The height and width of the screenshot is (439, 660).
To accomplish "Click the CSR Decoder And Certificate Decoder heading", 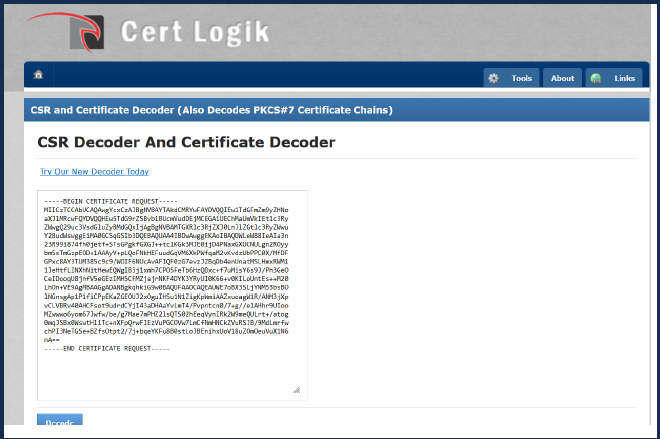I will coord(186,142).
